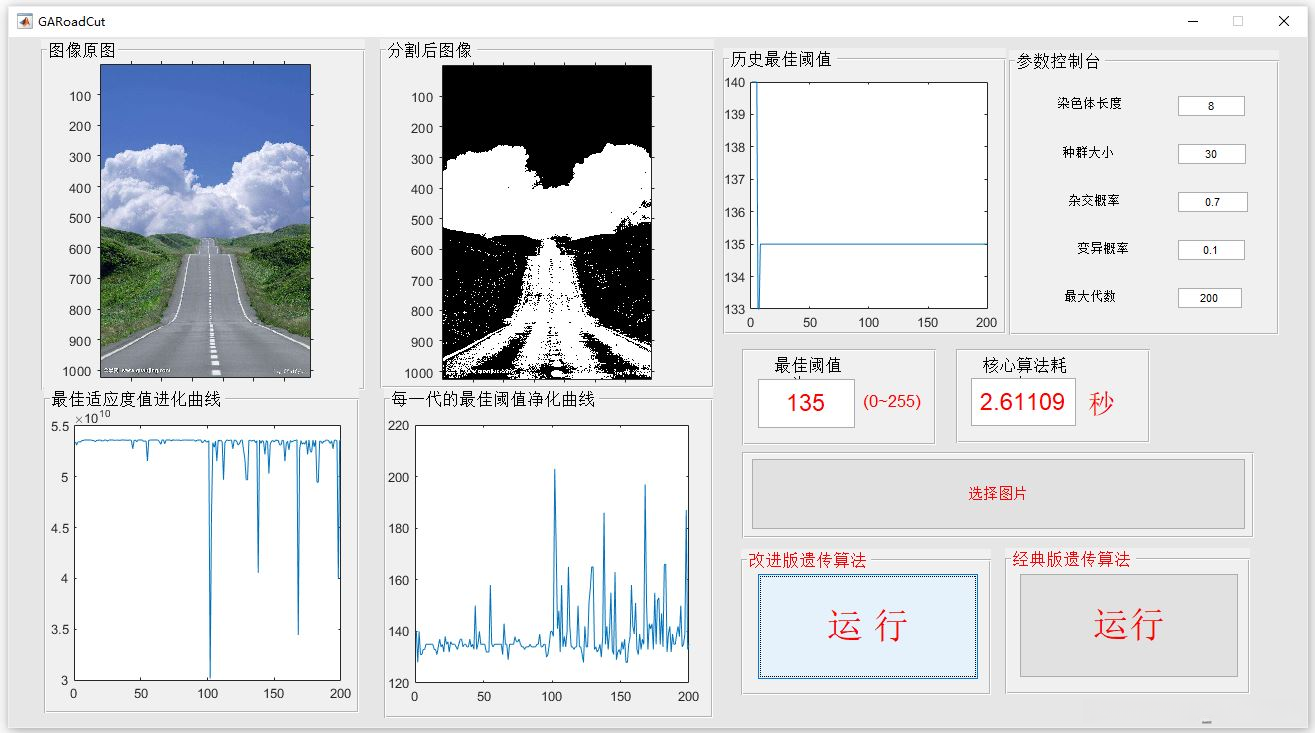The height and width of the screenshot is (733, 1315).
Task: Minimize the GARoadCut window
Action: (1192, 20)
